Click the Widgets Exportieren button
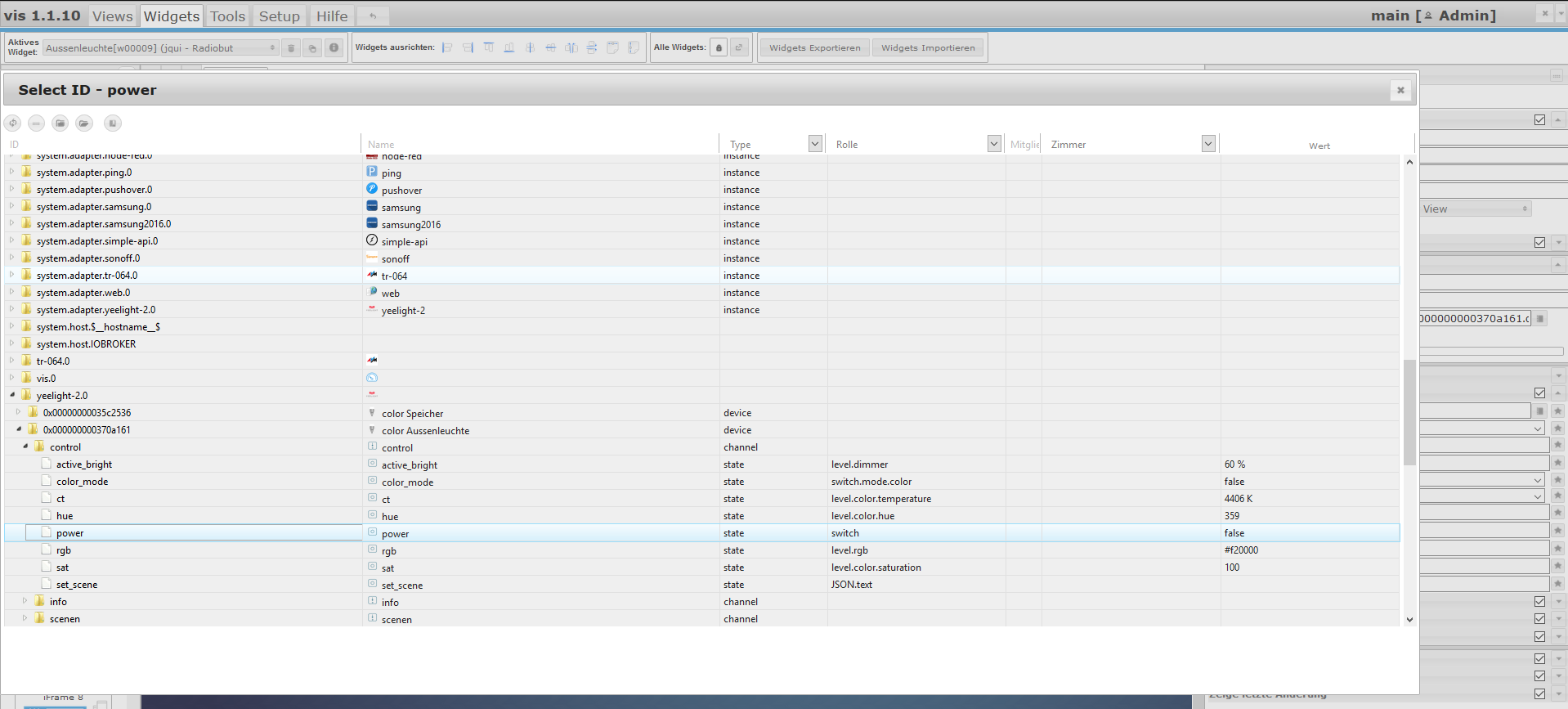 pos(815,48)
